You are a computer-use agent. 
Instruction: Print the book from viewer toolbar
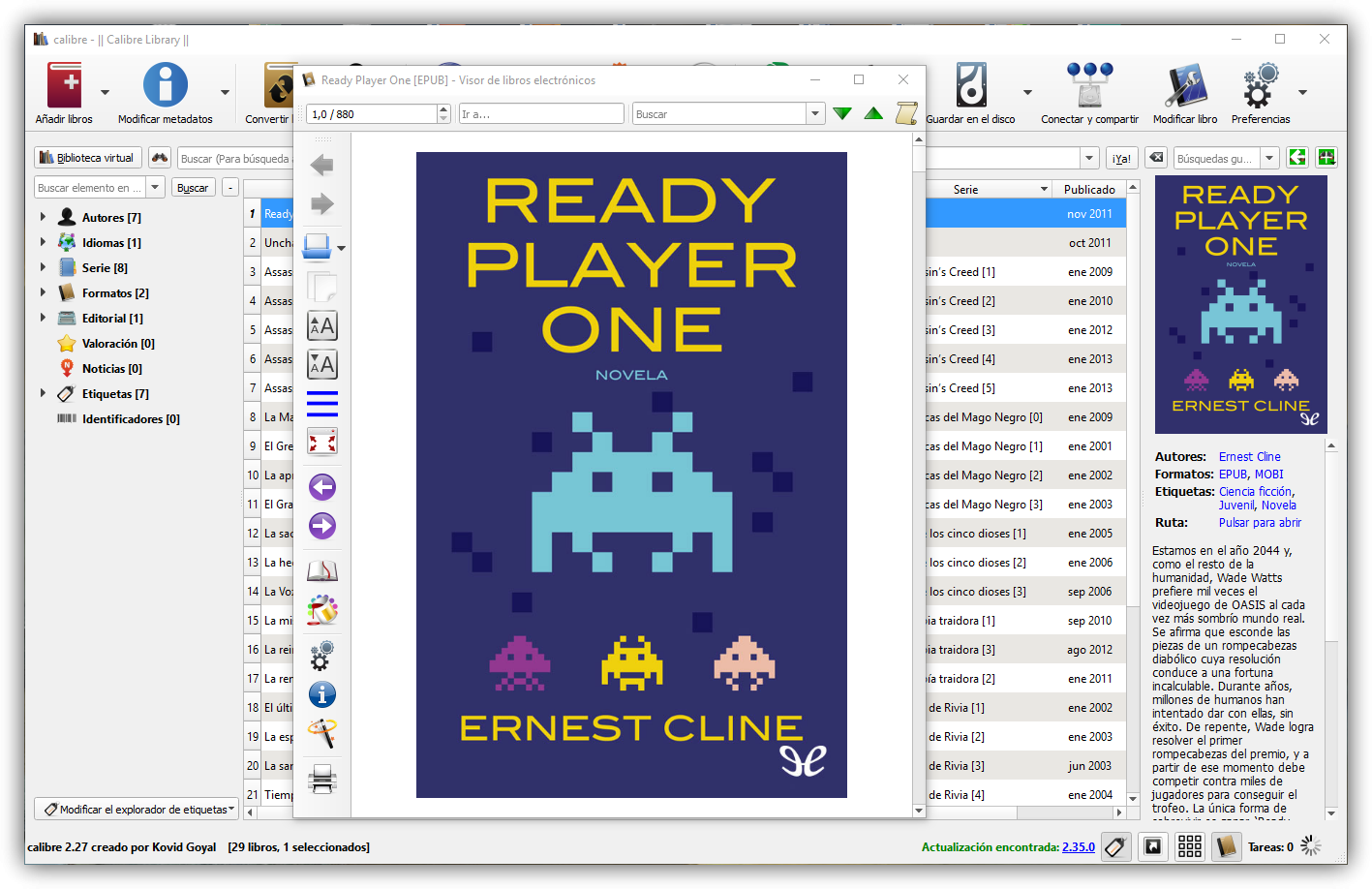(322, 779)
